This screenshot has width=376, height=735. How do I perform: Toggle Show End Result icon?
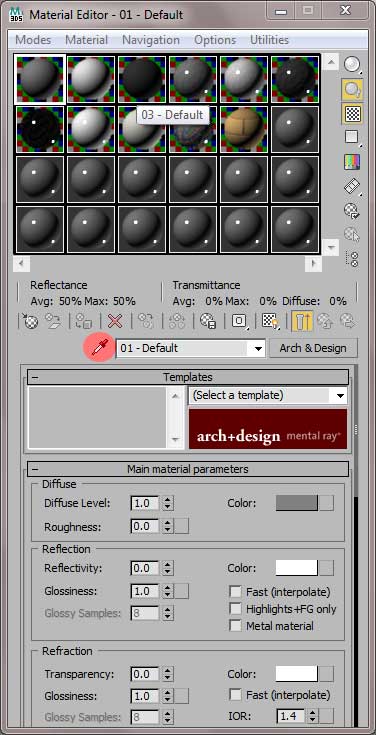coord(302,321)
